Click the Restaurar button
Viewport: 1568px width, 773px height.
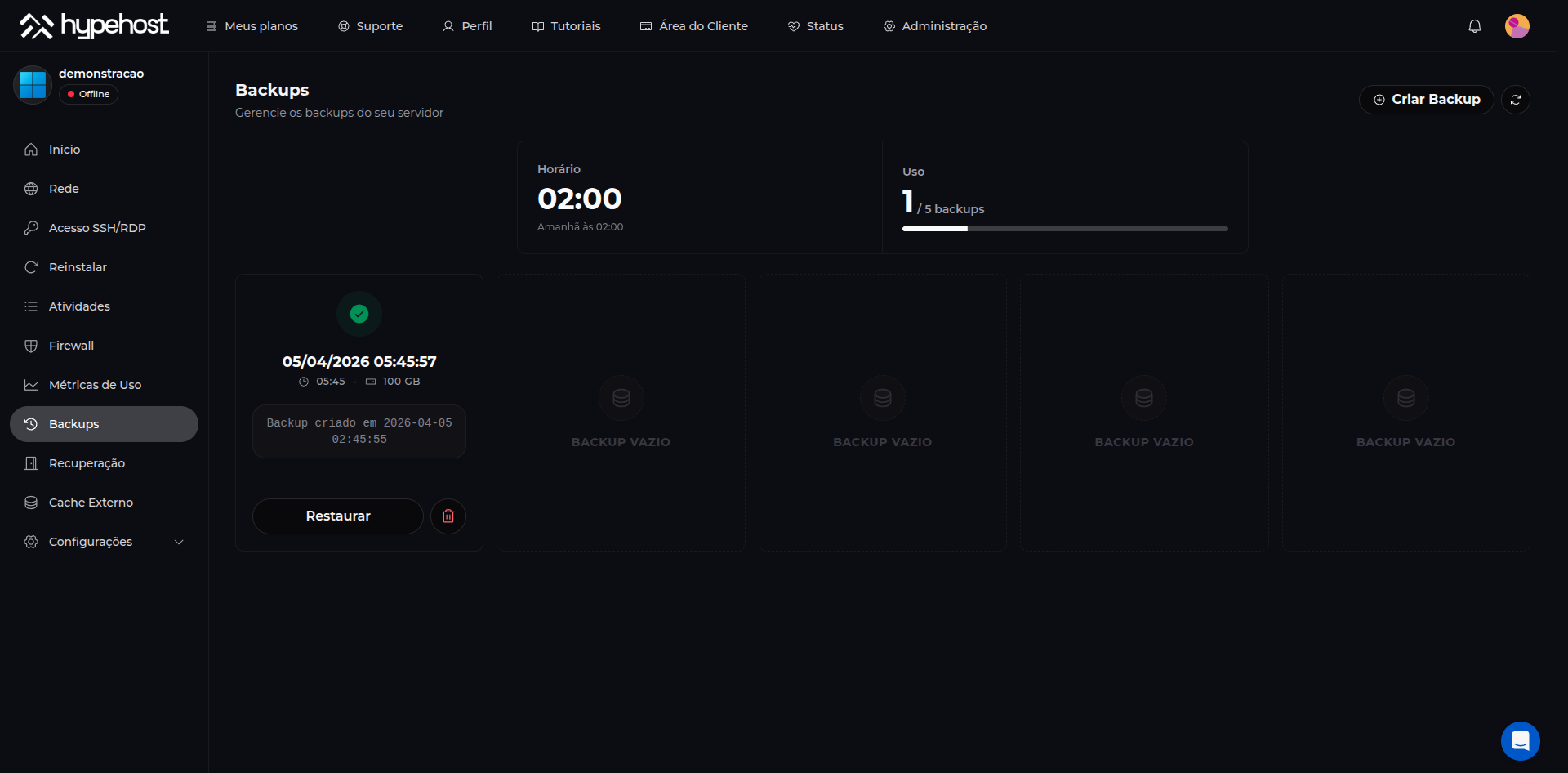pos(338,516)
